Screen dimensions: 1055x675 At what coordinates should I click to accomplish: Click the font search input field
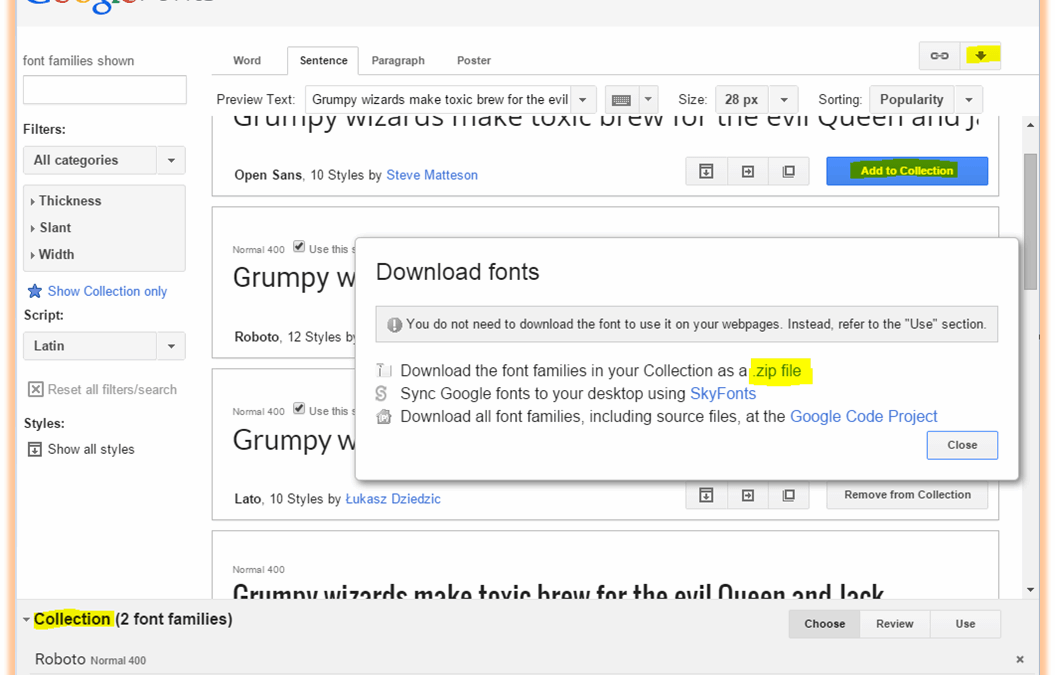tap(105, 90)
